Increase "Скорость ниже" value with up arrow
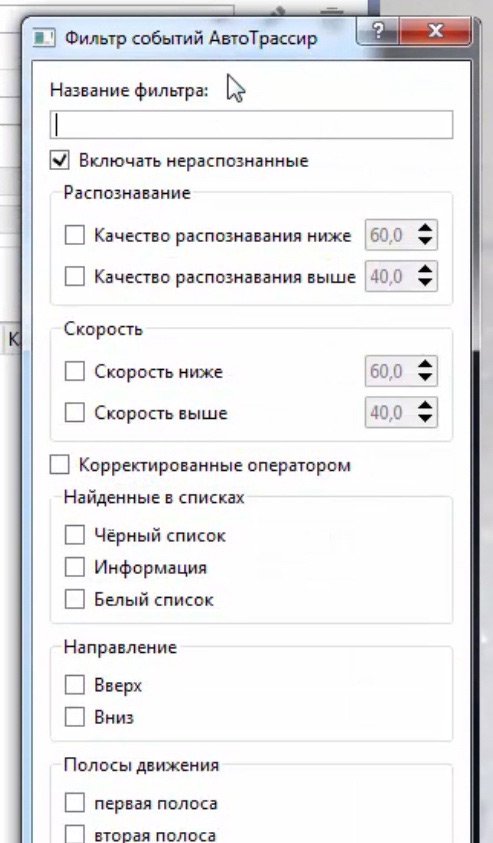Viewport: 493px width, 843px height. click(425, 365)
